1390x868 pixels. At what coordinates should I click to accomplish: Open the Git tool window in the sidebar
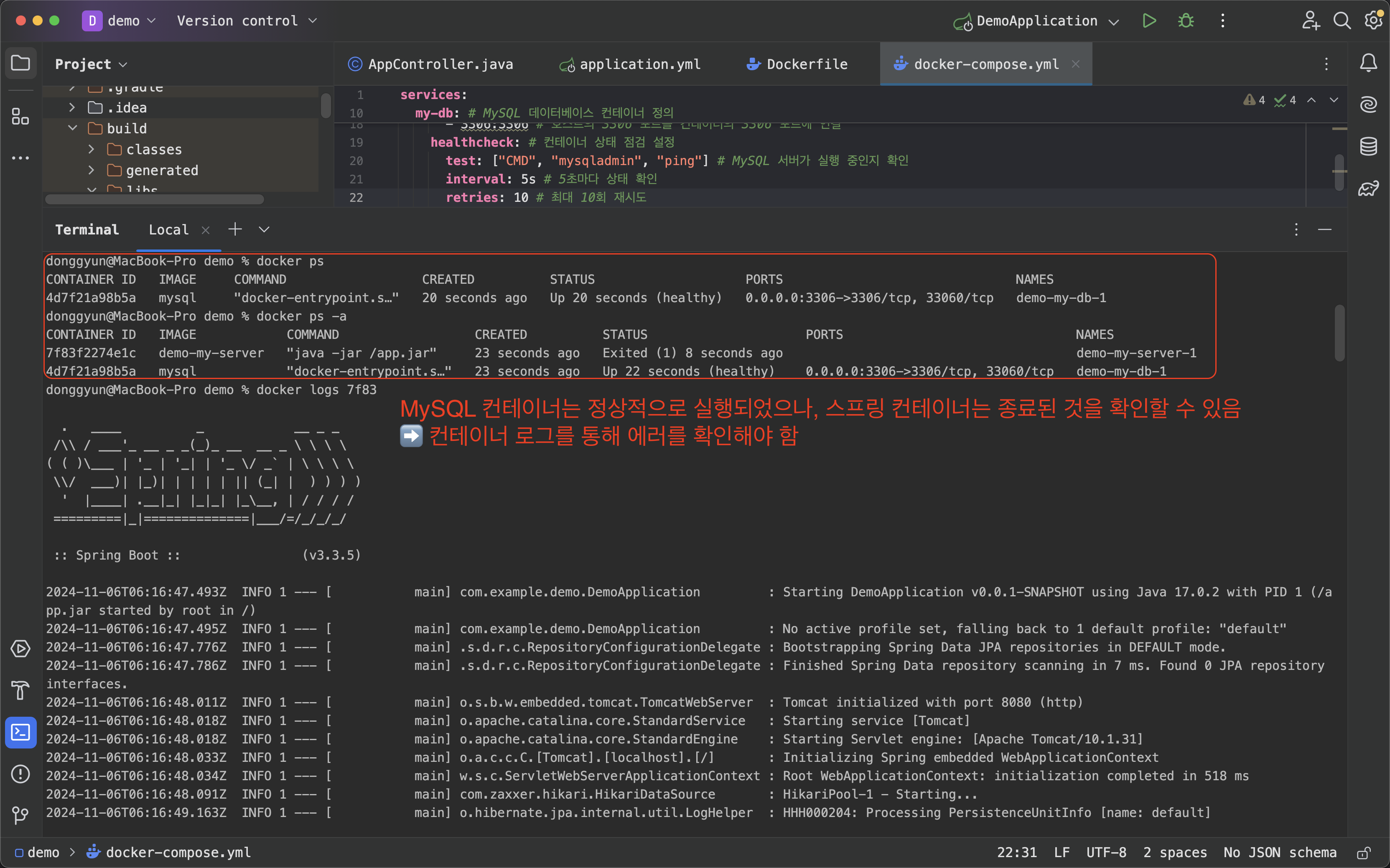click(x=20, y=815)
